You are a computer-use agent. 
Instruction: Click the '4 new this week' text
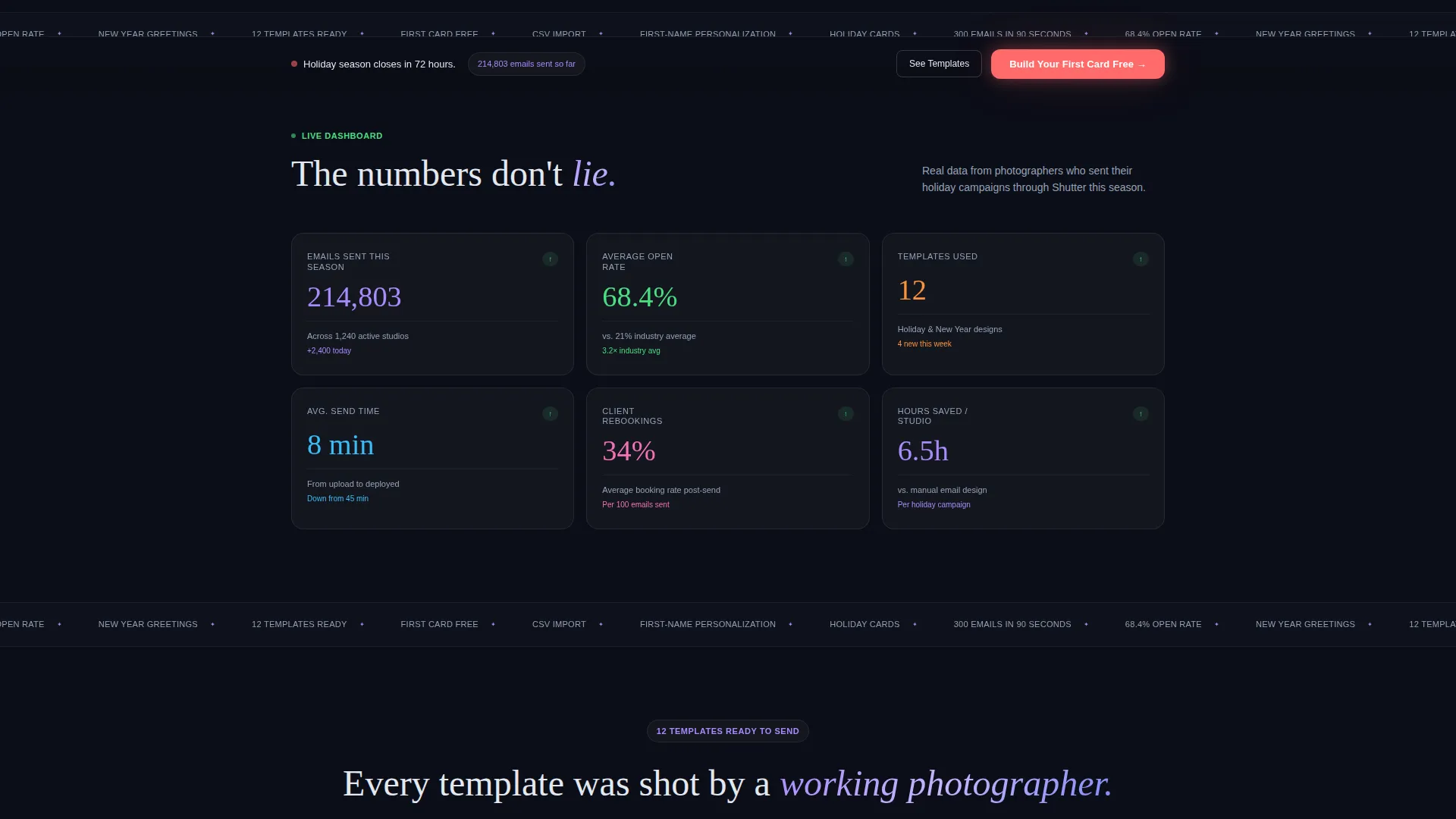[x=924, y=344]
